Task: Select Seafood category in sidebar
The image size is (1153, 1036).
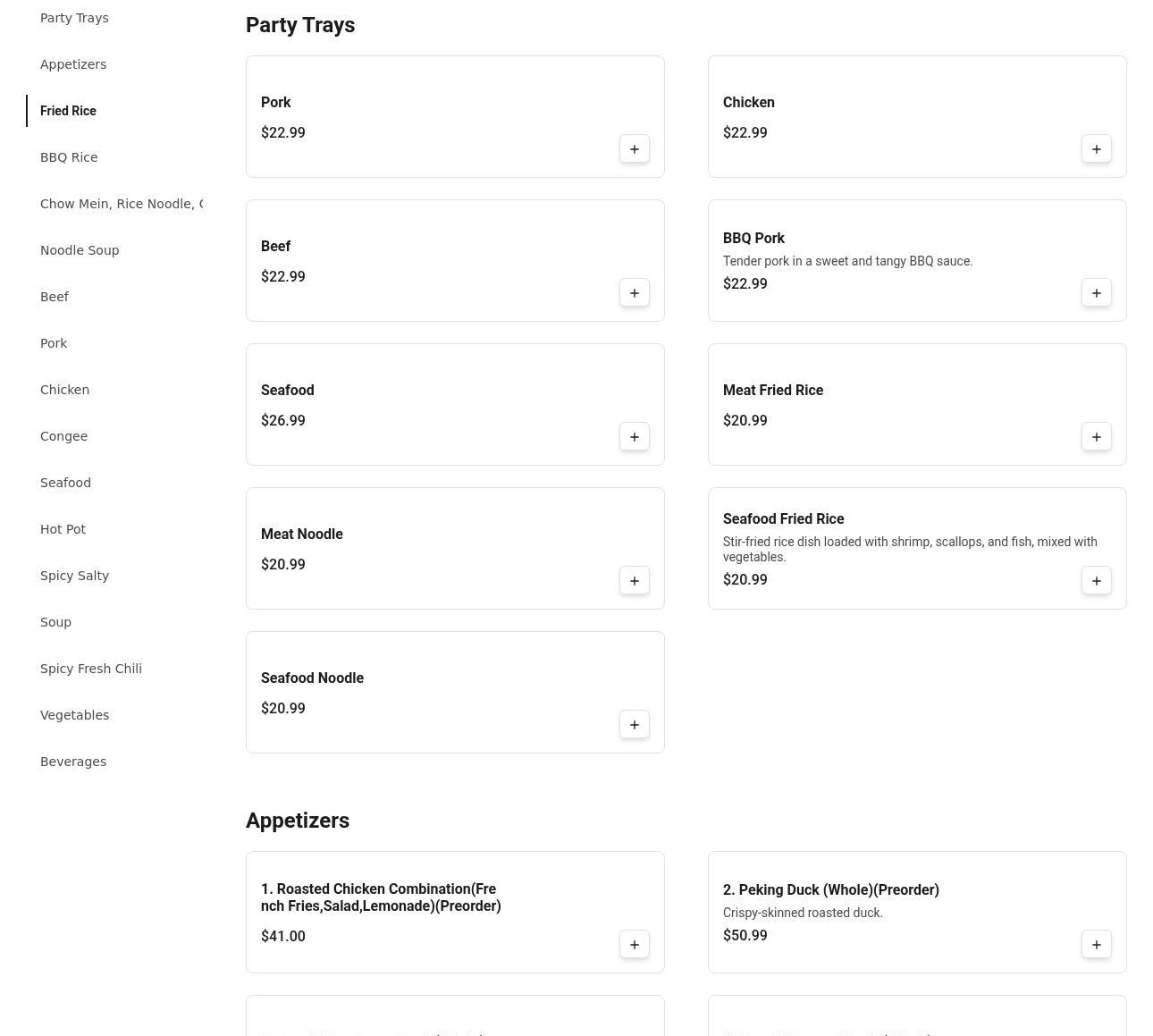Action: [65, 483]
